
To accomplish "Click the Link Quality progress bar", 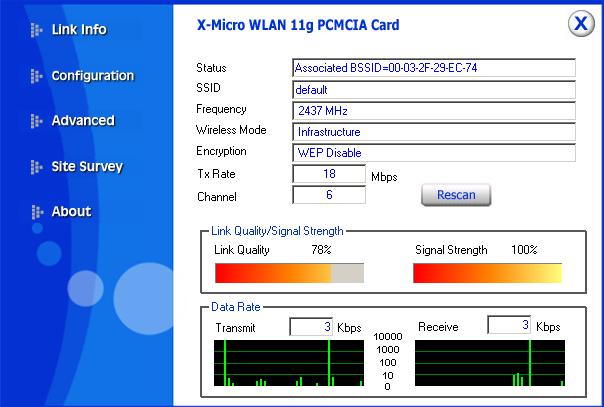I will [289, 273].
